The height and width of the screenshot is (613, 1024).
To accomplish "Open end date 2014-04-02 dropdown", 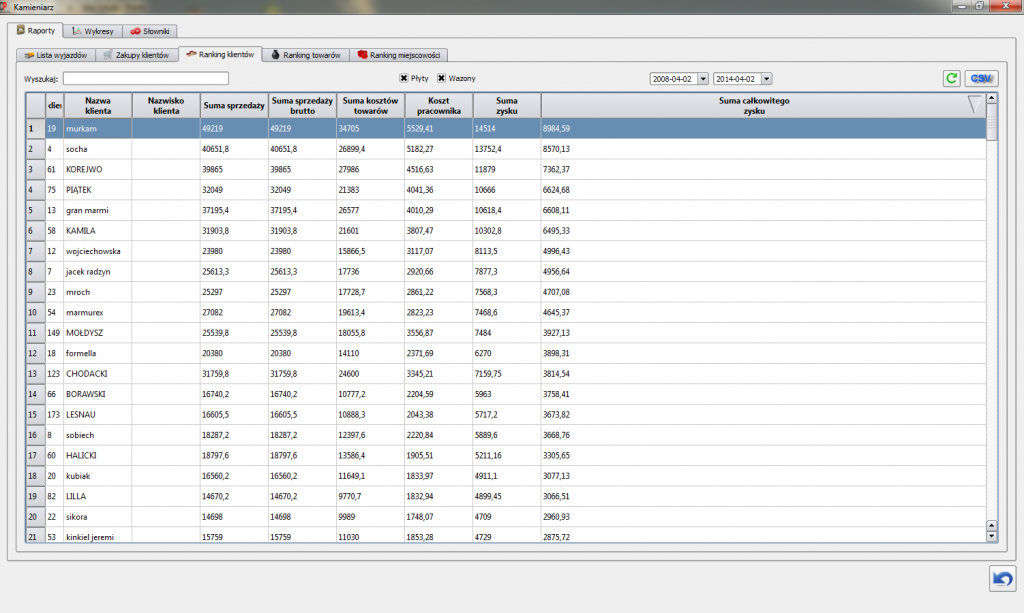I will coord(767,79).
